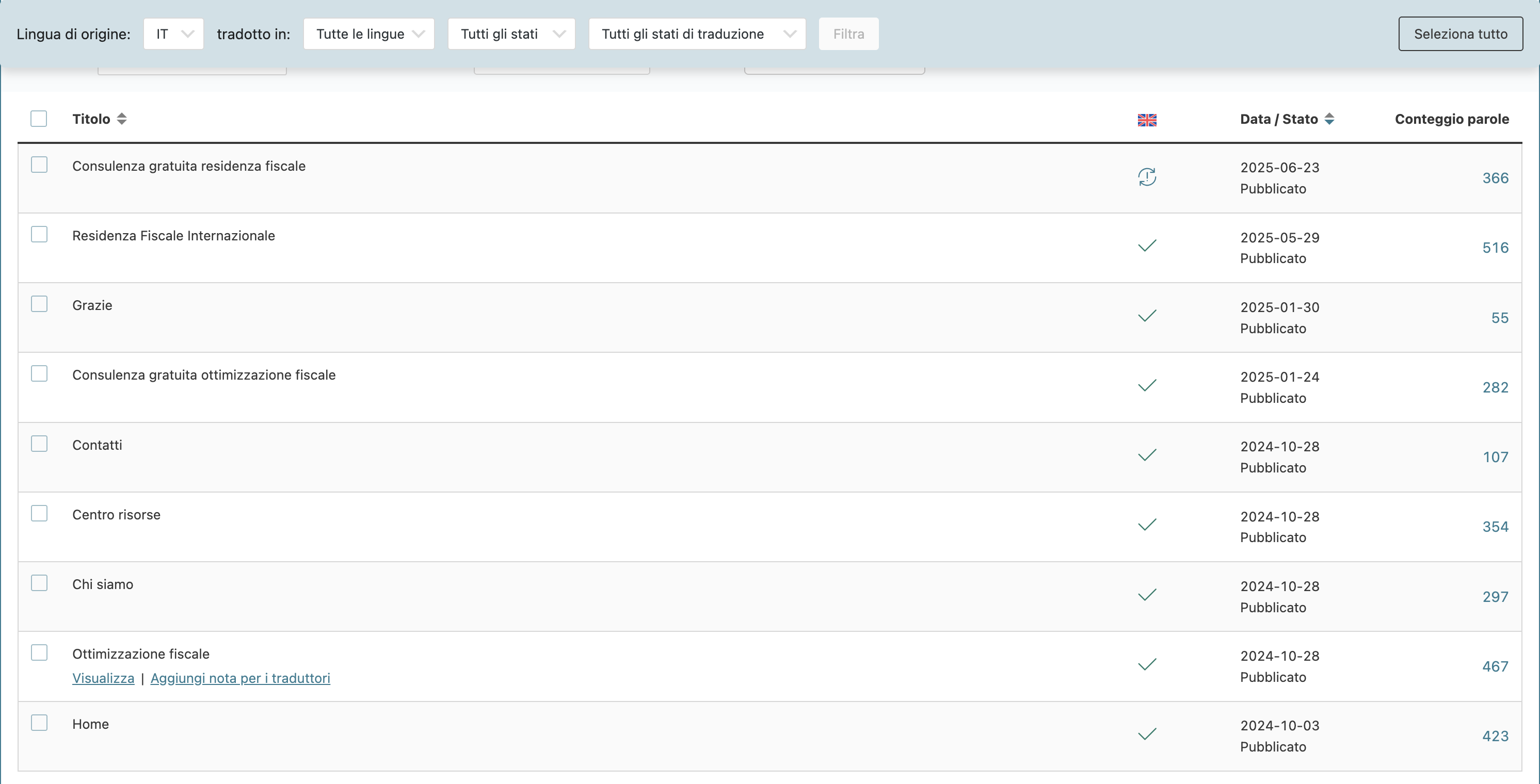Screen dimensions: 1540x784
Task: Open the IT source language dropdown
Action: (x=173, y=34)
